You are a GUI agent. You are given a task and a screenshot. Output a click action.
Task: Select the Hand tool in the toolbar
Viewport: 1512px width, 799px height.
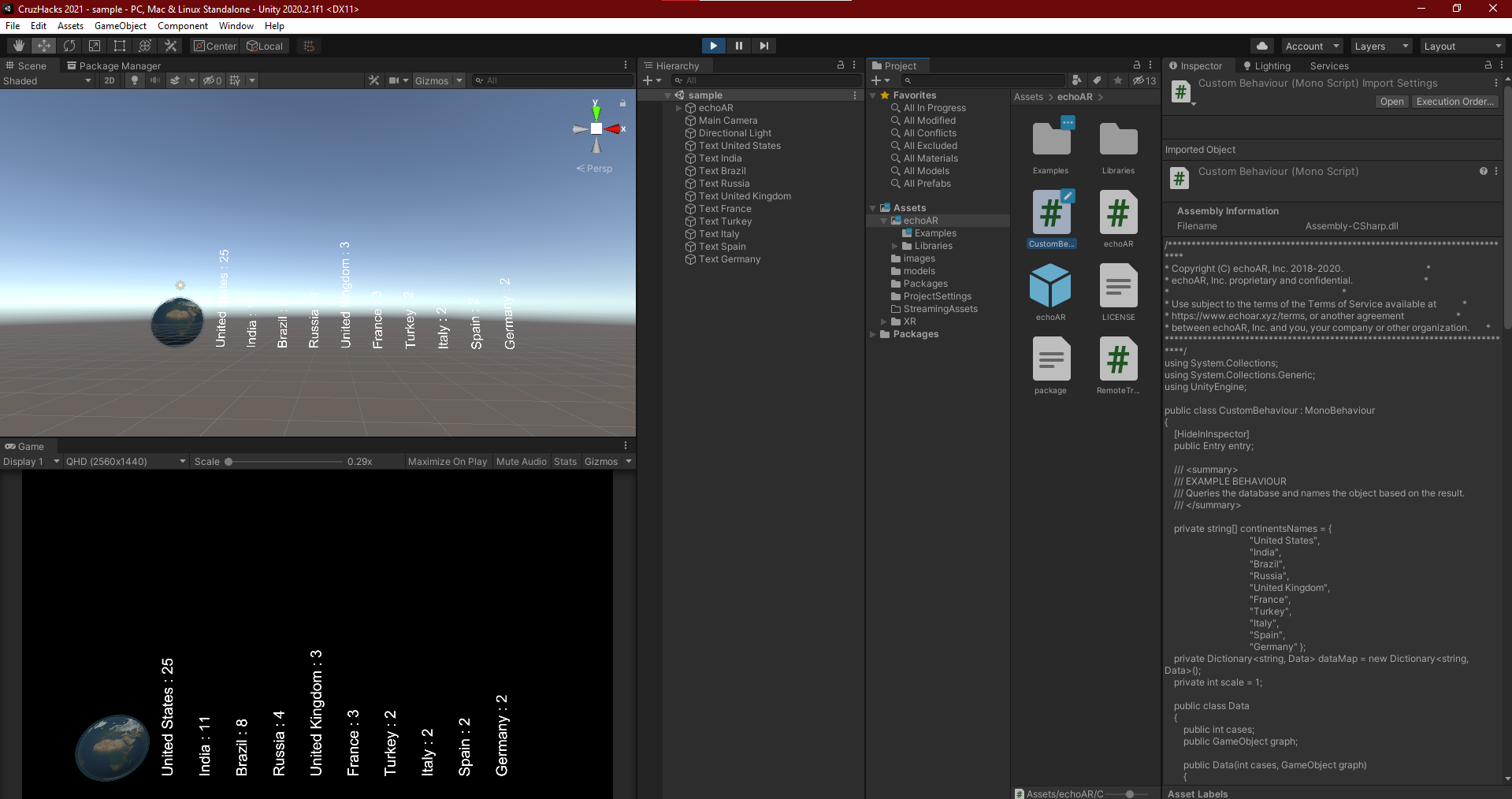pyautogui.click(x=19, y=46)
